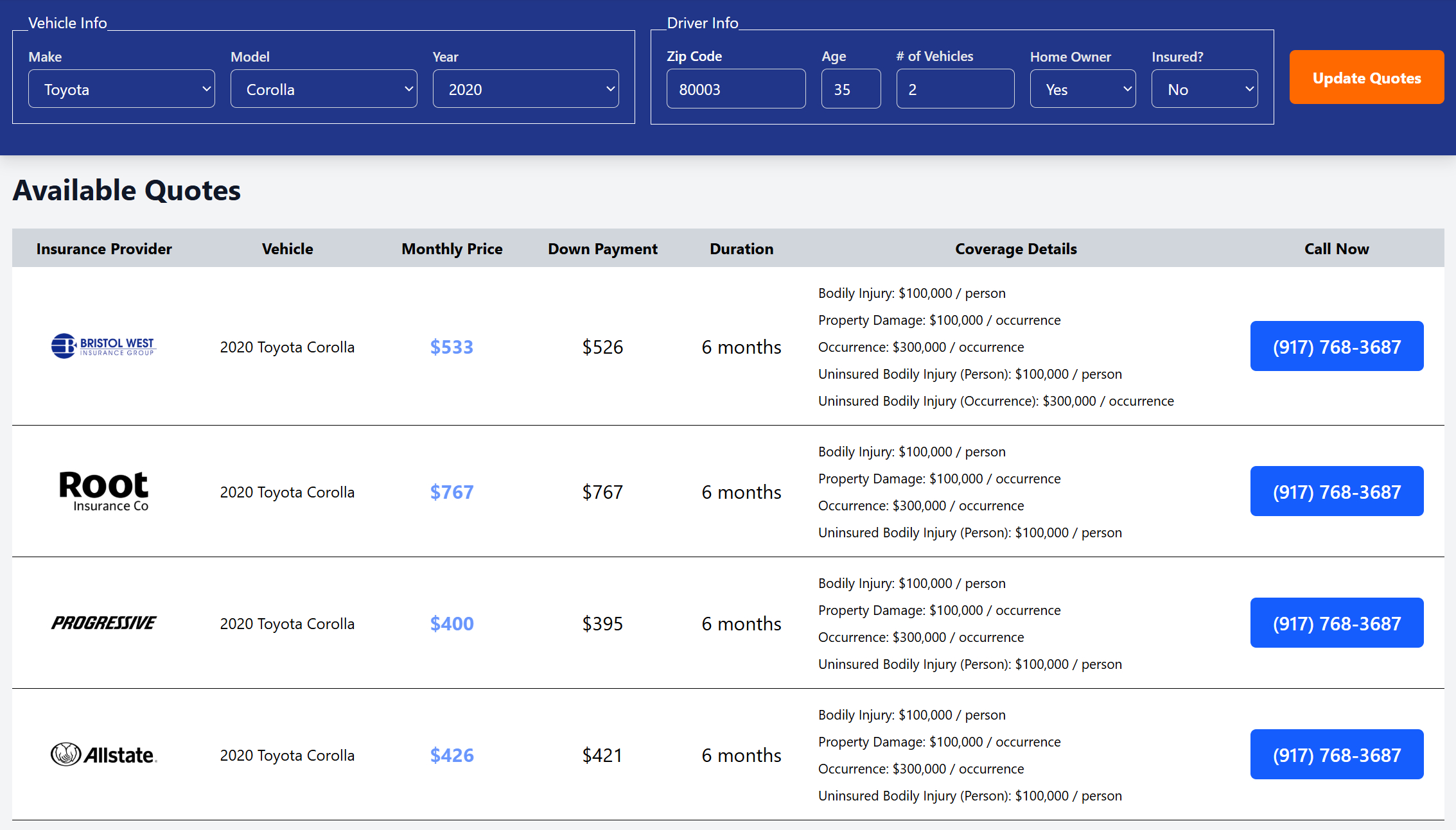The height and width of the screenshot is (830, 1456).
Task: Click the # of Vehicles field
Action: click(955, 89)
